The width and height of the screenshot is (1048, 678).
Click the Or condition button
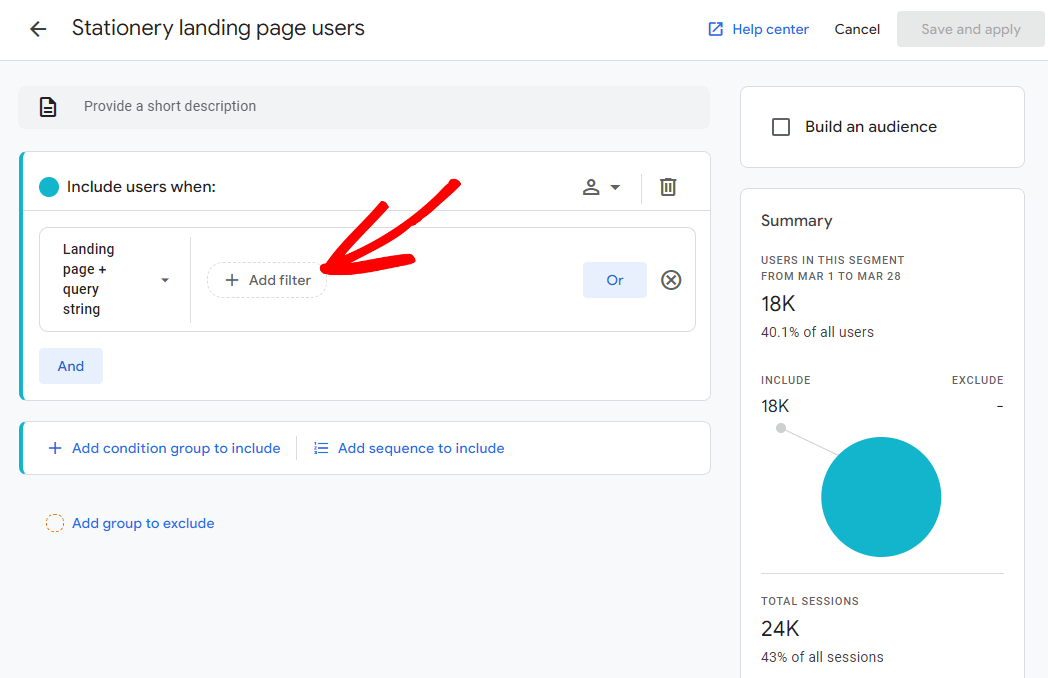(x=614, y=280)
